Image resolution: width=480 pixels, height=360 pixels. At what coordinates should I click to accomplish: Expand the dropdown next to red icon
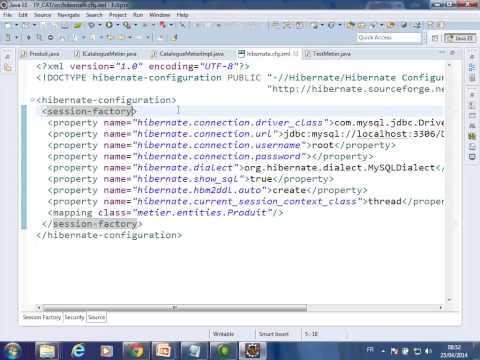[x=171, y=25]
